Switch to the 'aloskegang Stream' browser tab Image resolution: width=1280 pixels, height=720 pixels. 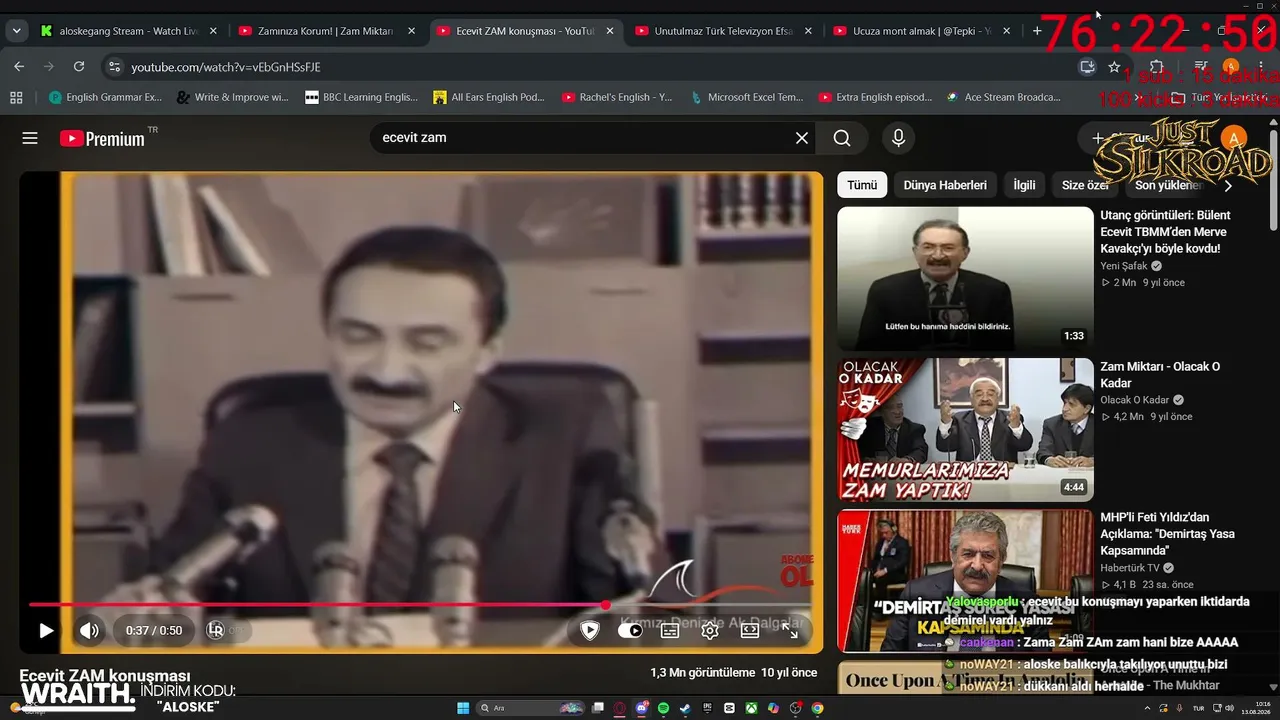(x=128, y=31)
